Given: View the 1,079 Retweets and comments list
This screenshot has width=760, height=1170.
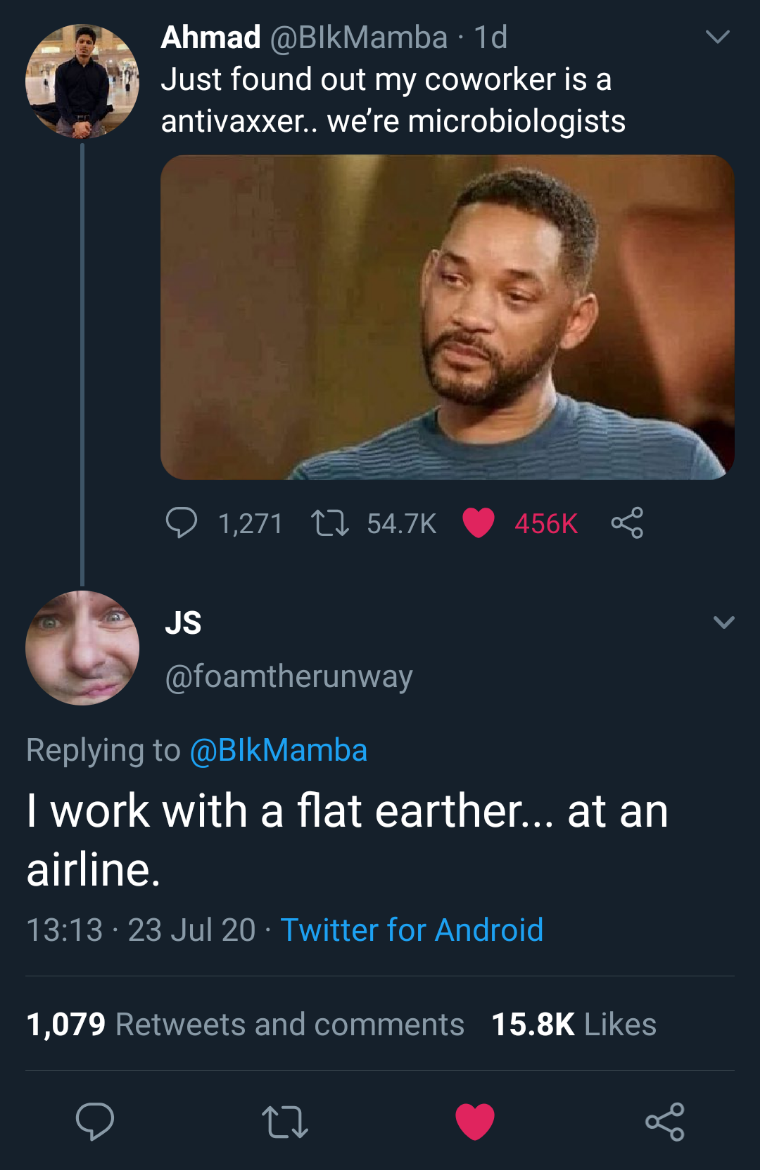Looking at the screenshot, I should click(245, 1024).
